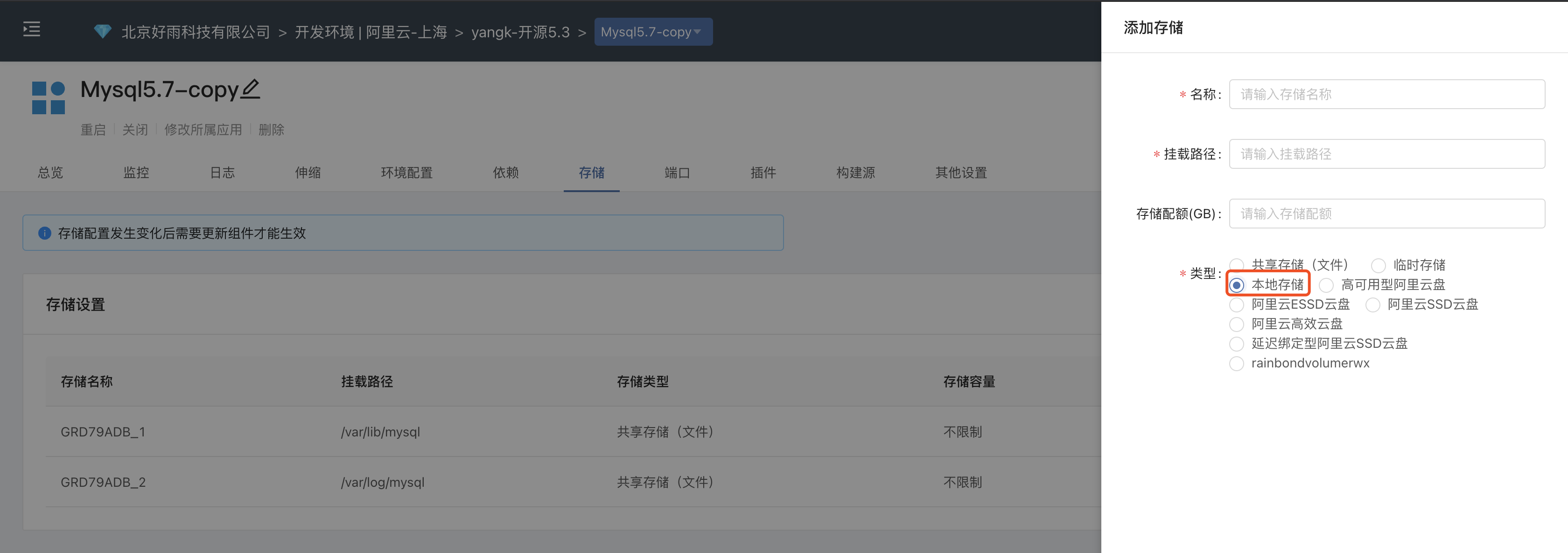Go to 北京好雨科技有限公司 breadcrumb
The height and width of the screenshot is (553, 1568).
pos(196,32)
